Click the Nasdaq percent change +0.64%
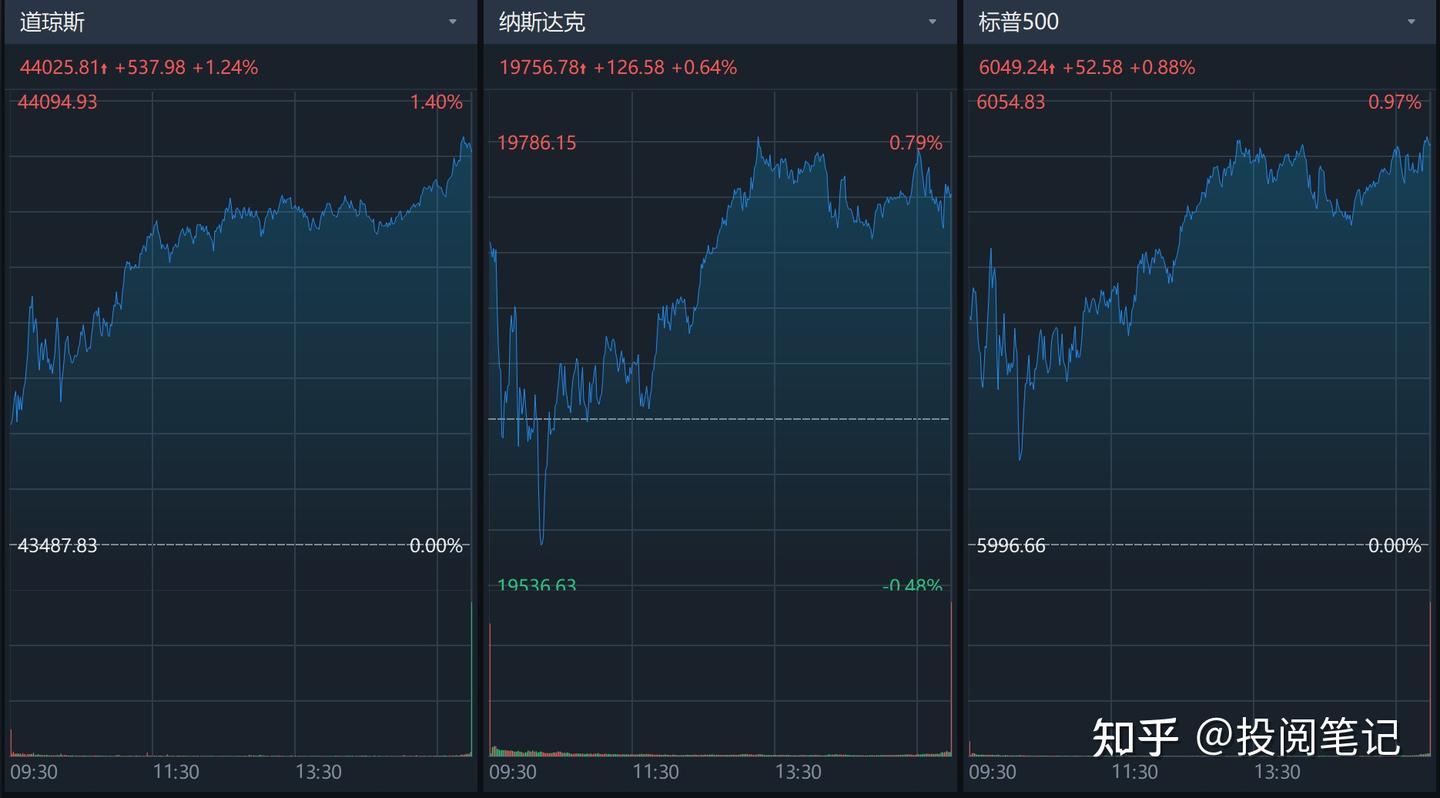The width and height of the screenshot is (1440, 798). tap(704, 68)
